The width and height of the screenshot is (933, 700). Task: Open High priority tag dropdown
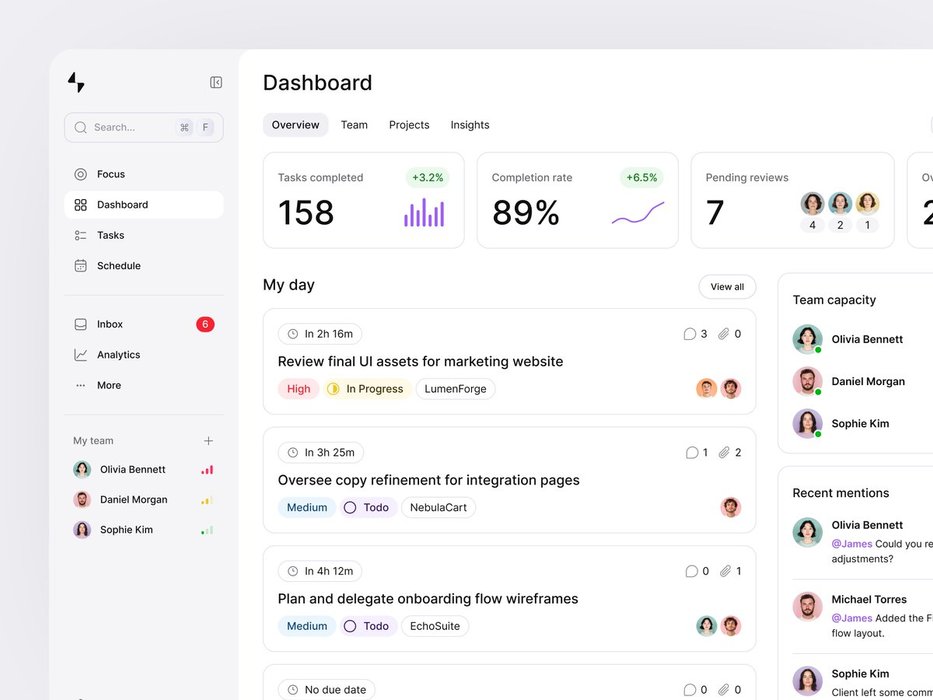click(x=298, y=389)
